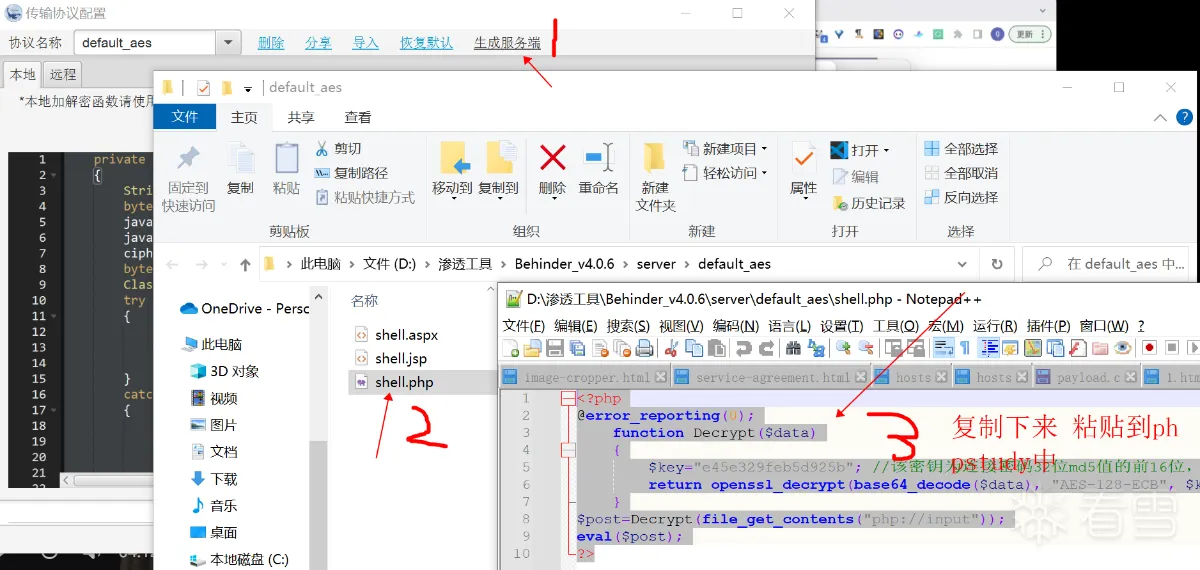Image resolution: width=1200 pixels, height=570 pixels.
Task: Click New Folder in Explorer ribbon
Action: [655, 178]
